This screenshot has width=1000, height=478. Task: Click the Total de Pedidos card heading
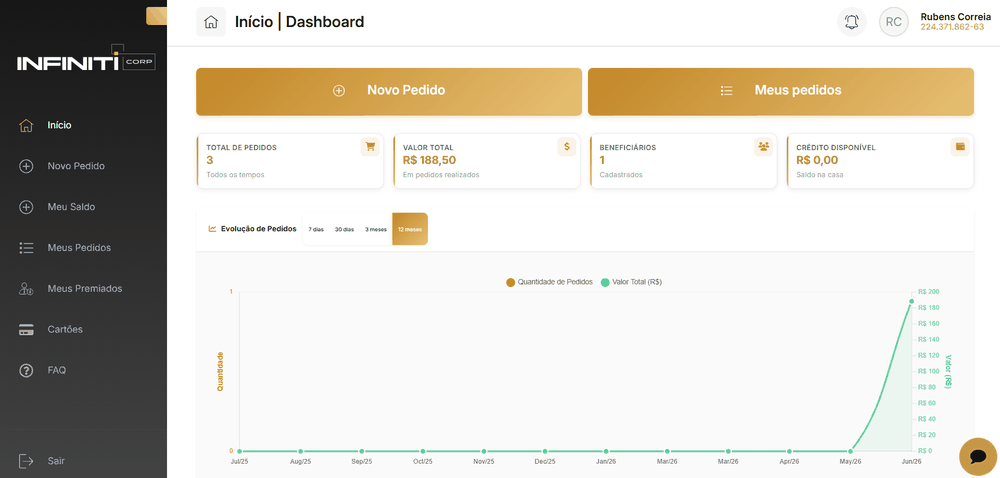click(x=242, y=147)
